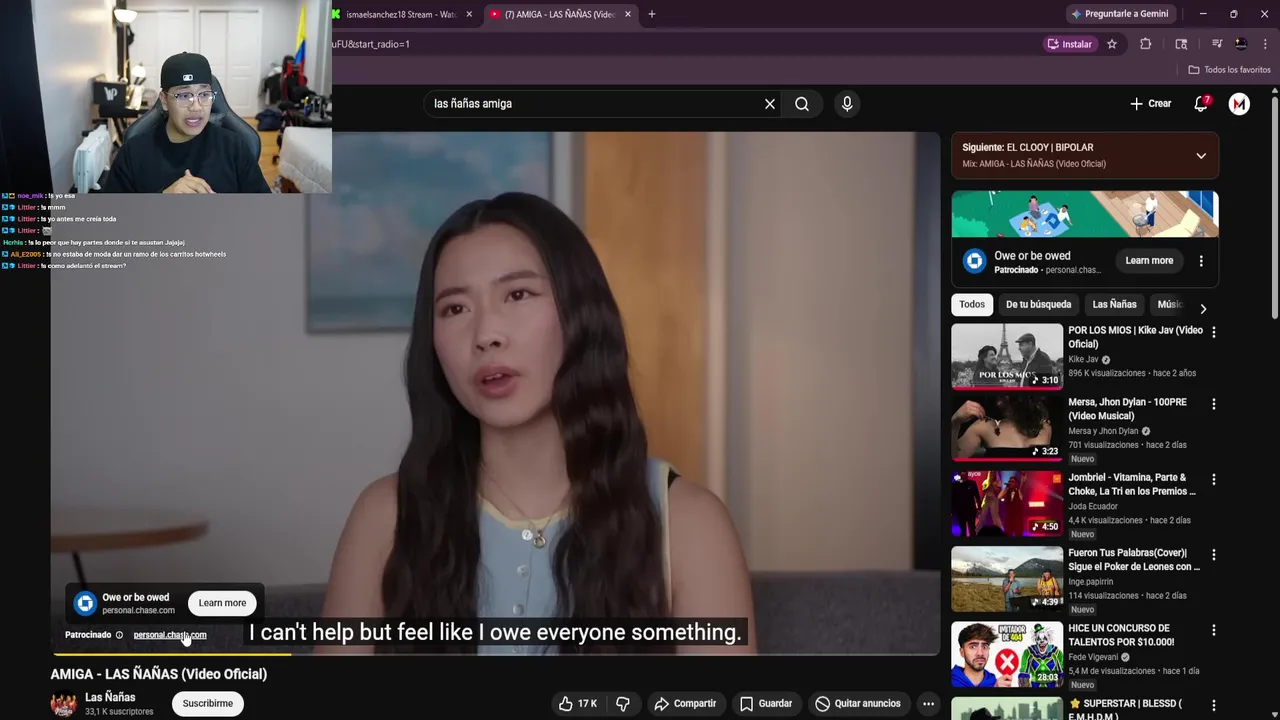Select the Música filter chip
The image size is (1280, 720).
pos(1169,305)
